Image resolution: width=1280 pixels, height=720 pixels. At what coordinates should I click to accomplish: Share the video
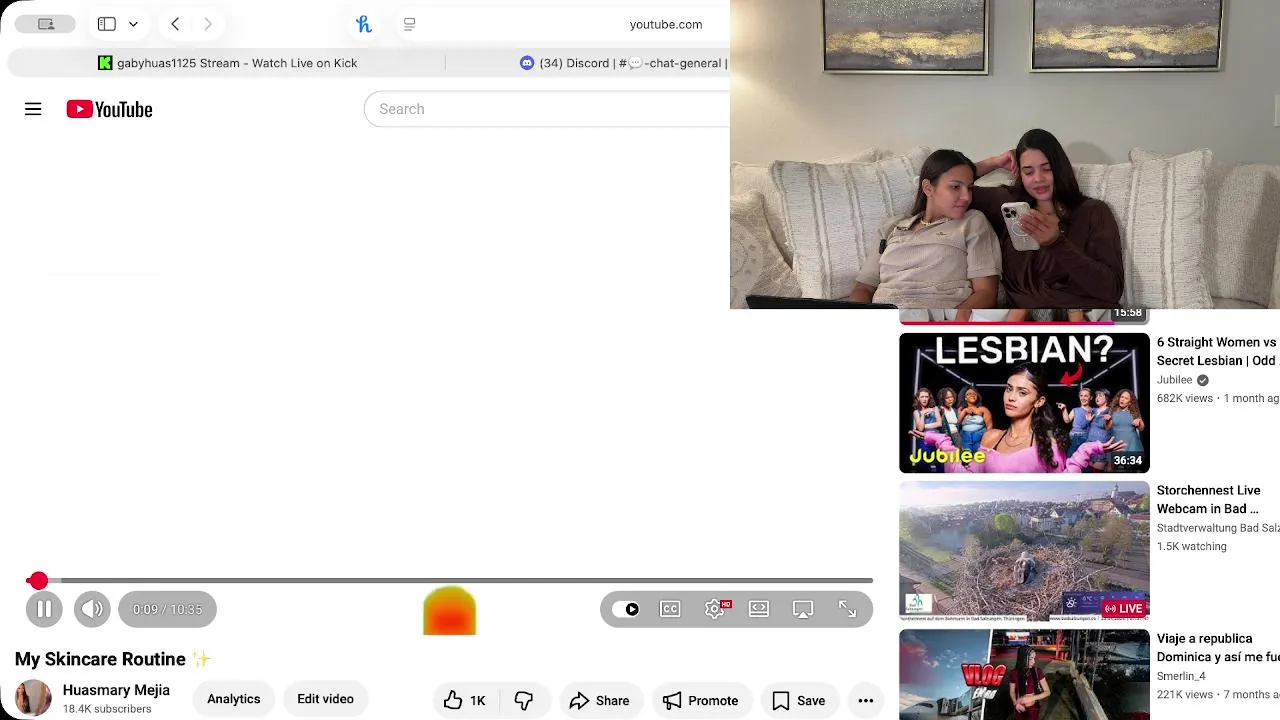click(x=600, y=700)
